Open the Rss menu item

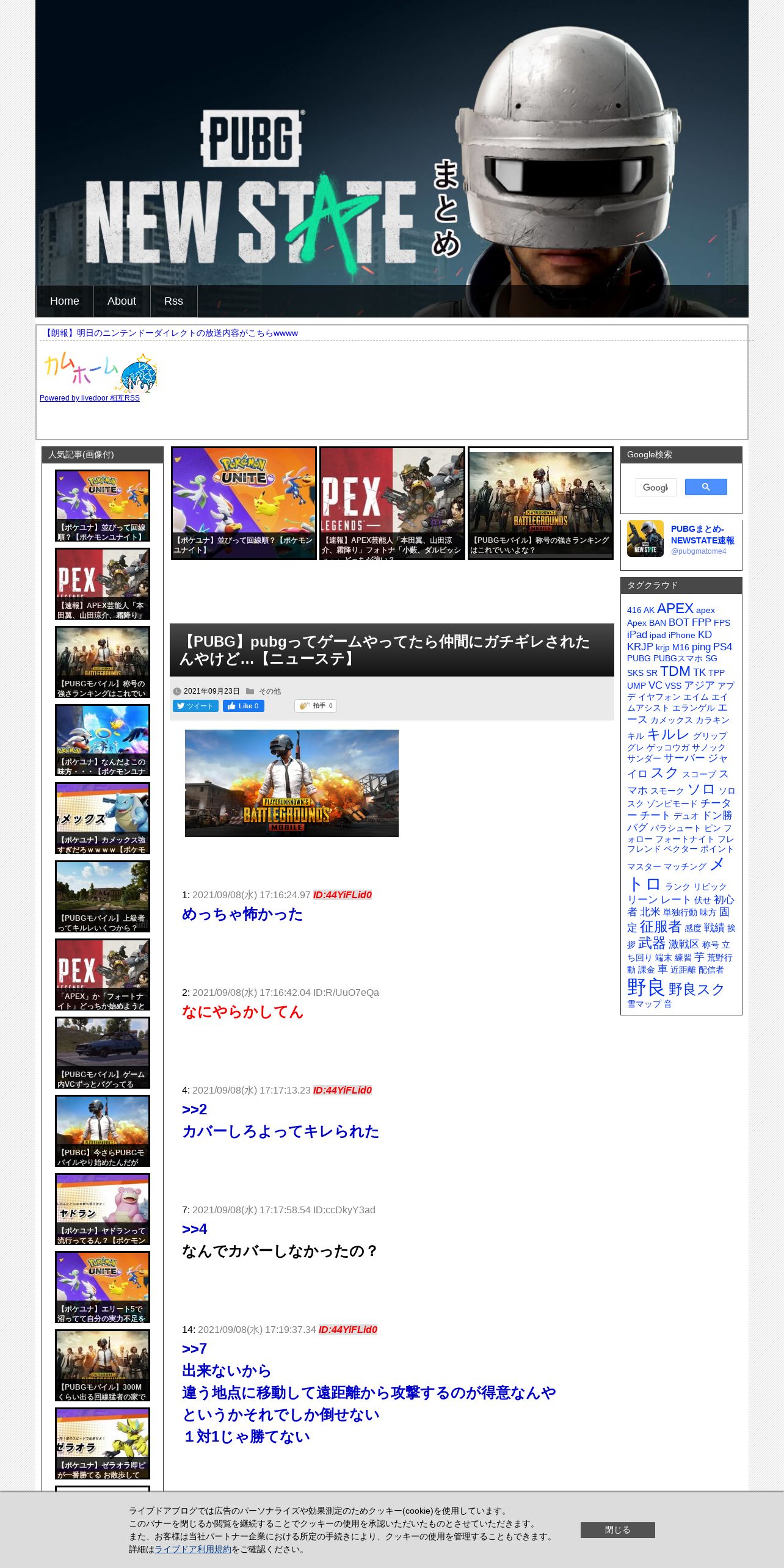173,301
